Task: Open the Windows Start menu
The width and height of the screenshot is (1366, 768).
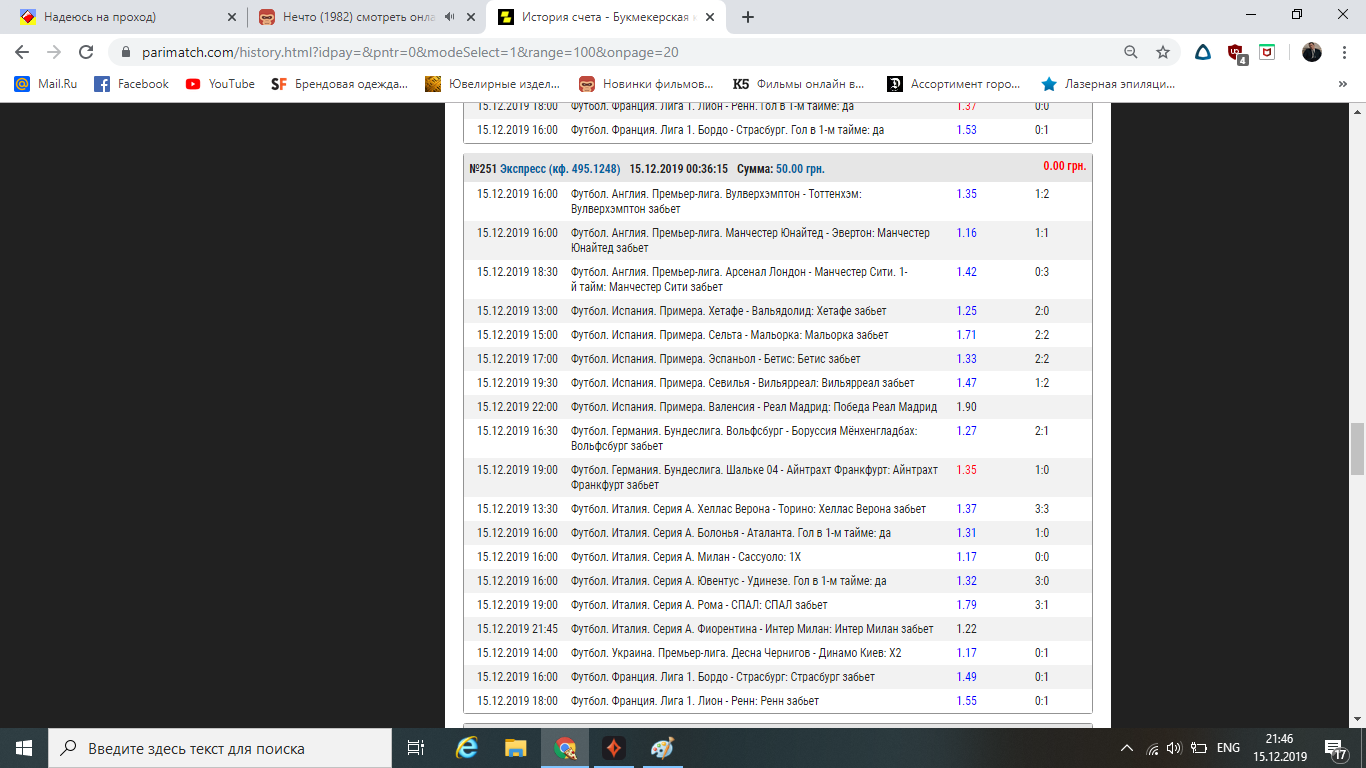Action: [24, 748]
